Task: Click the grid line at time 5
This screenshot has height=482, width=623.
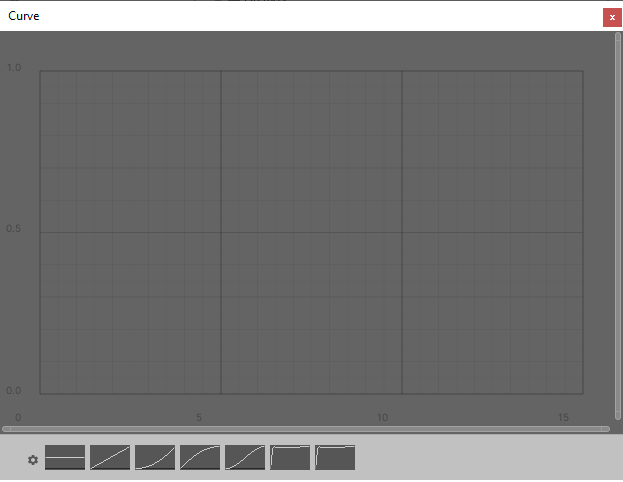Action: point(221,232)
